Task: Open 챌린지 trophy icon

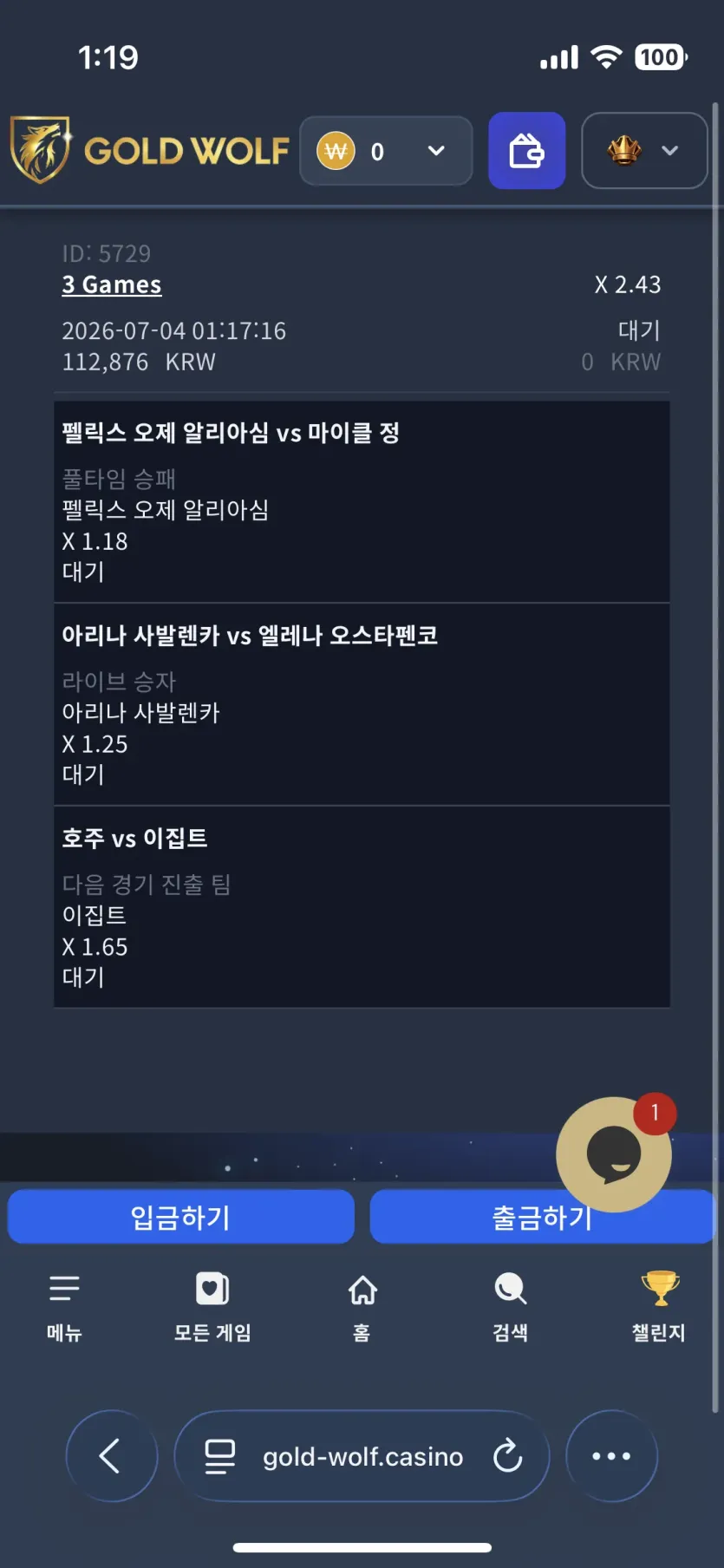Action: coord(660,1288)
